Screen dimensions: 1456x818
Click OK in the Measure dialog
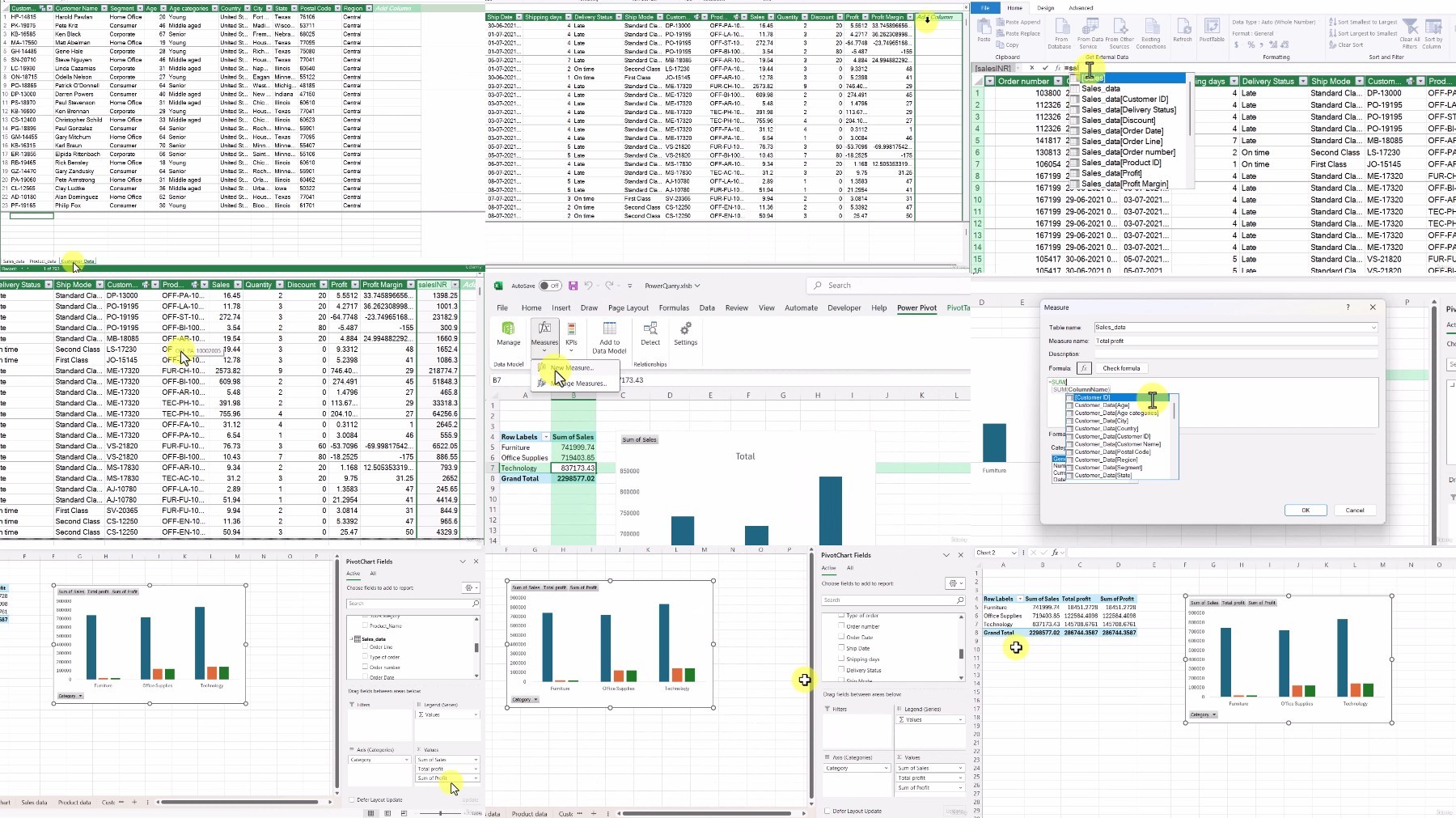tap(1306, 510)
